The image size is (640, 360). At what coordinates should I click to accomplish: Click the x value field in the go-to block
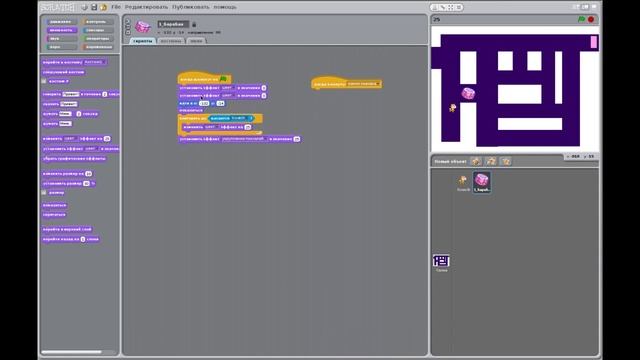pos(204,104)
